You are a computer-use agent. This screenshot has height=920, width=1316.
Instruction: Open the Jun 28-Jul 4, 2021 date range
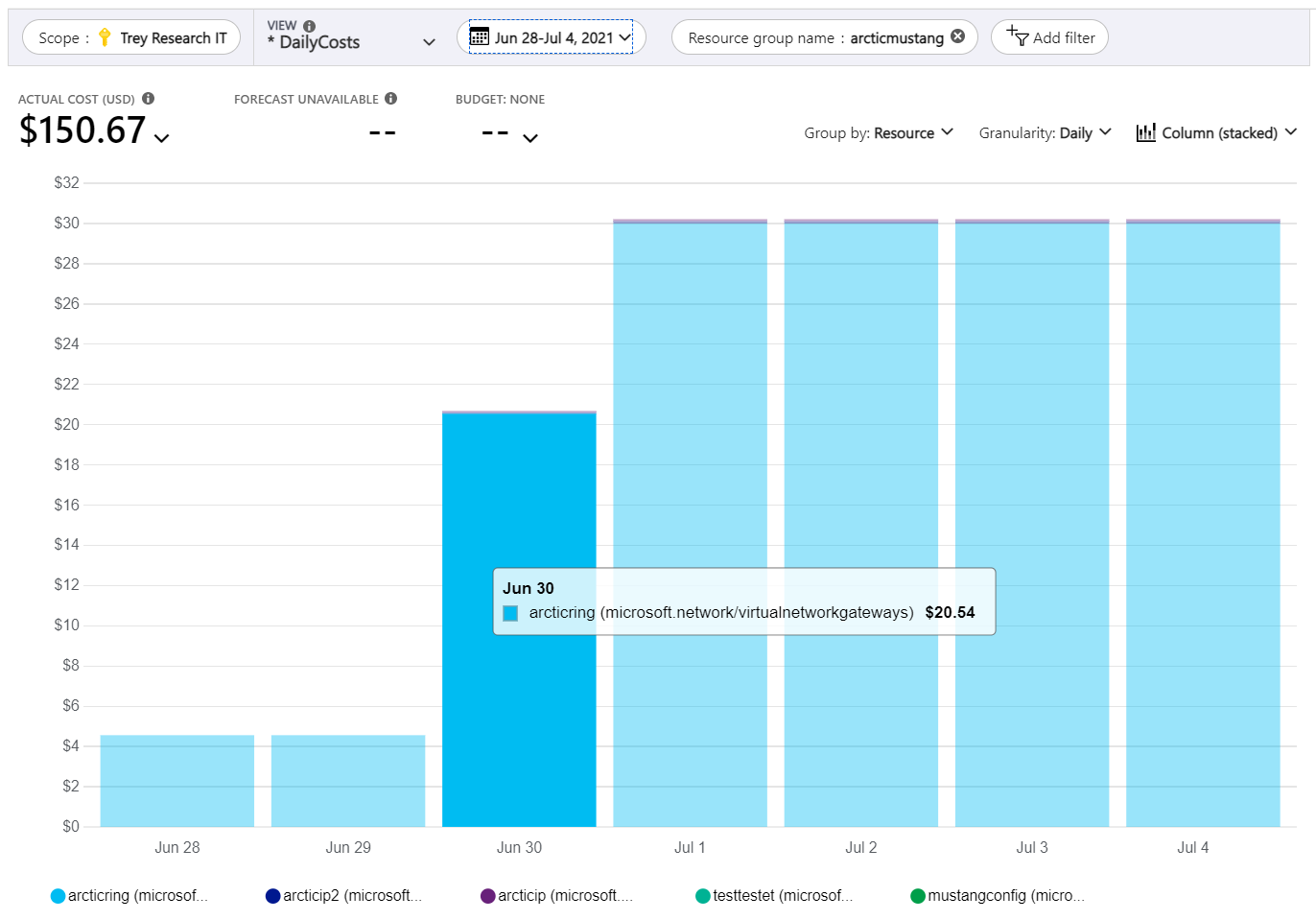(x=553, y=37)
